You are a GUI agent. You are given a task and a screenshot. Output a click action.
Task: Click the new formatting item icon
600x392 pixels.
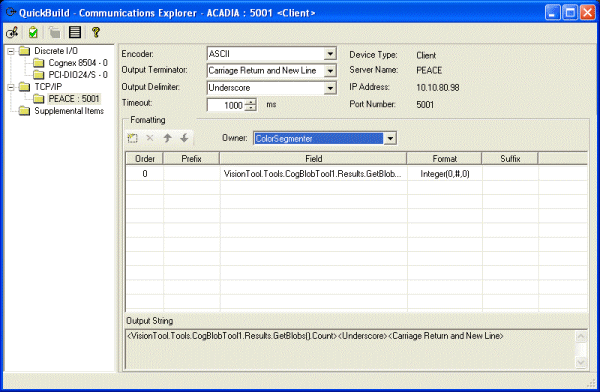(133, 138)
